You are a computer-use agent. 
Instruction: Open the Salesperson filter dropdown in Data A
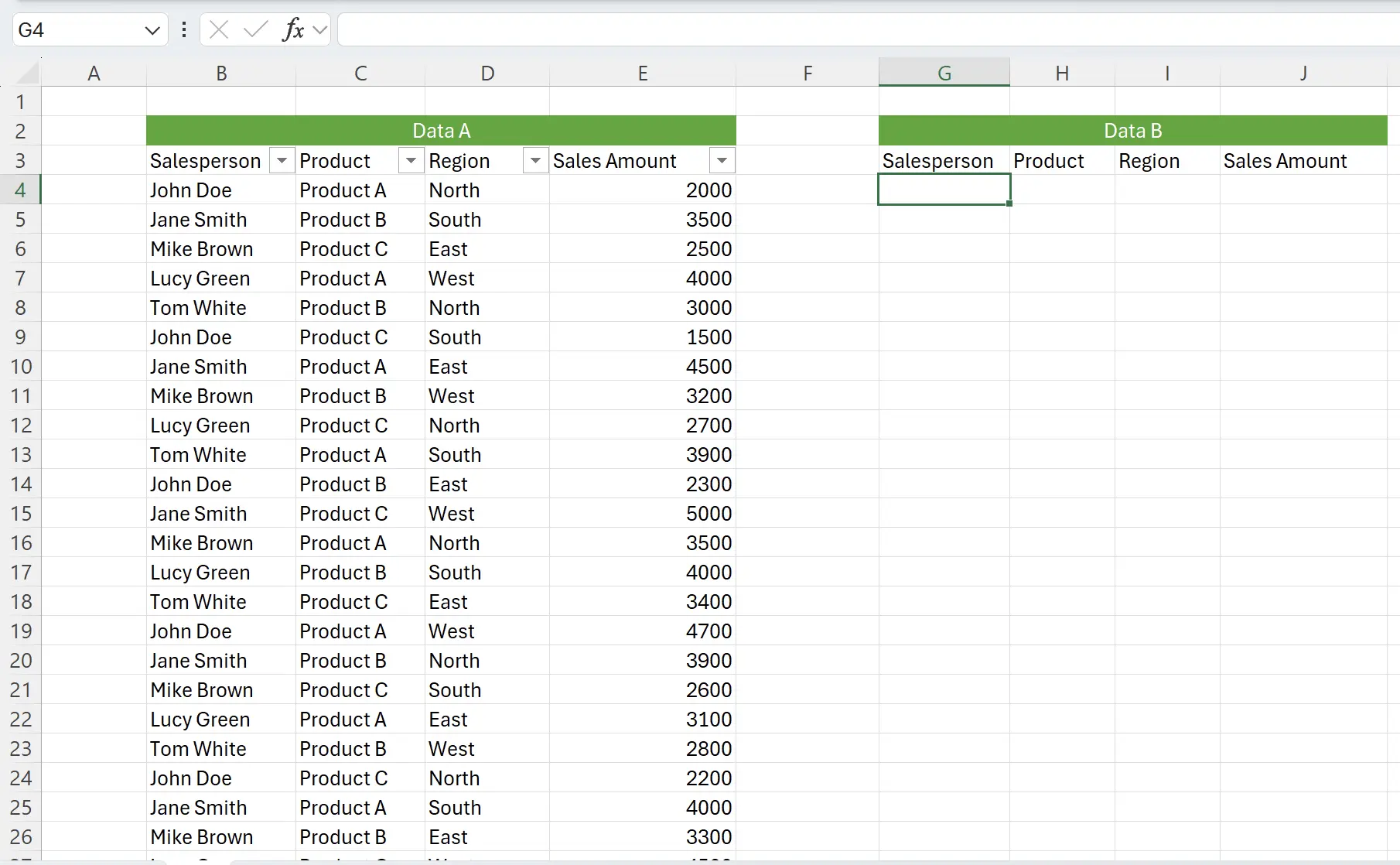(x=282, y=161)
